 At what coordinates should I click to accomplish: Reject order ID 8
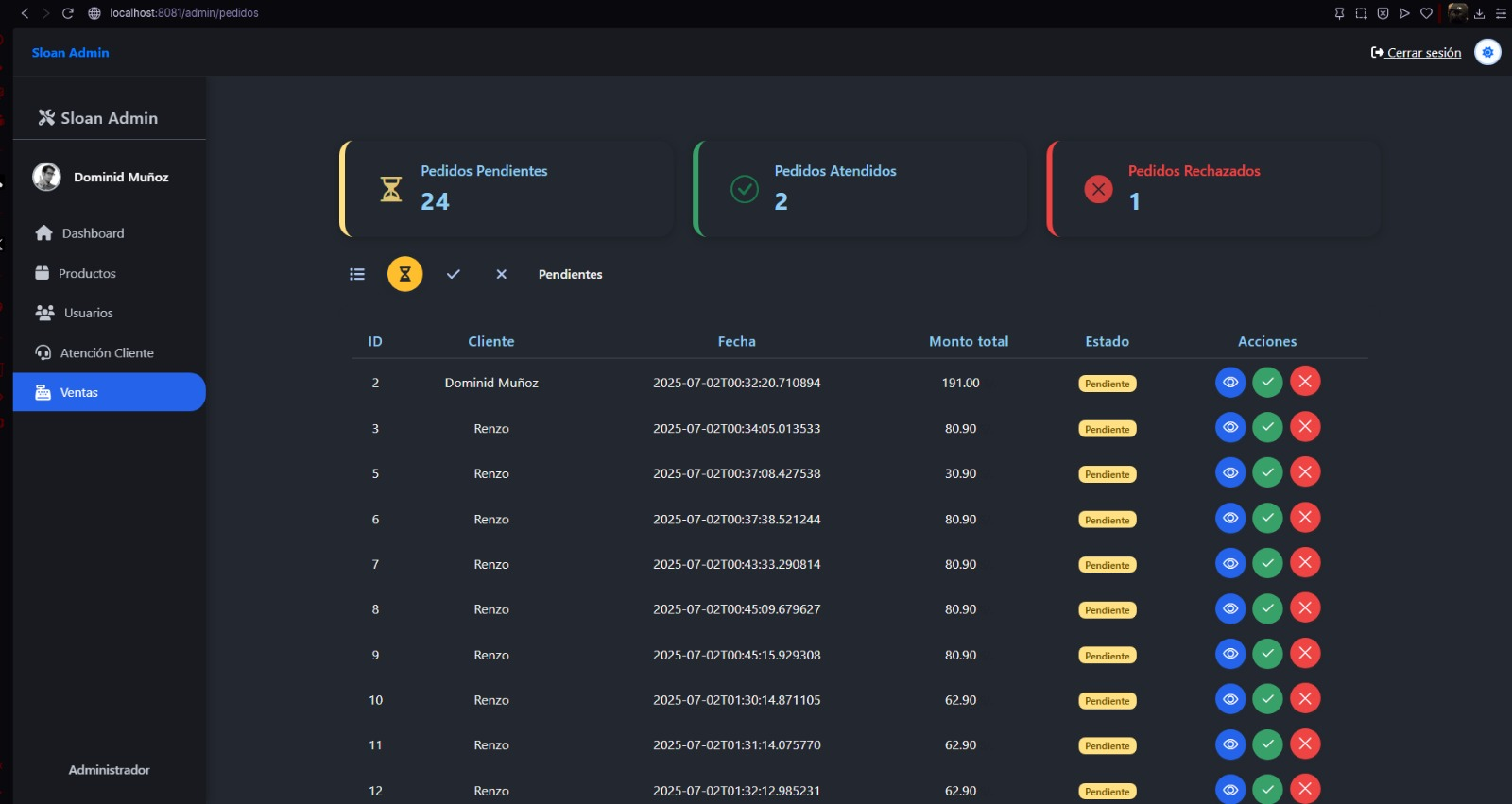click(1305, 608)
